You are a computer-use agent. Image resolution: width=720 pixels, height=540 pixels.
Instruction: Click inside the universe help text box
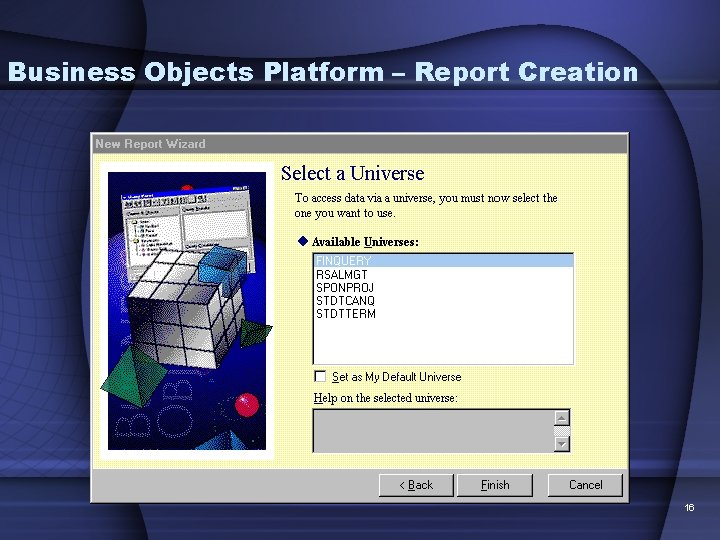pyautogui.click(x=433, y=431)
